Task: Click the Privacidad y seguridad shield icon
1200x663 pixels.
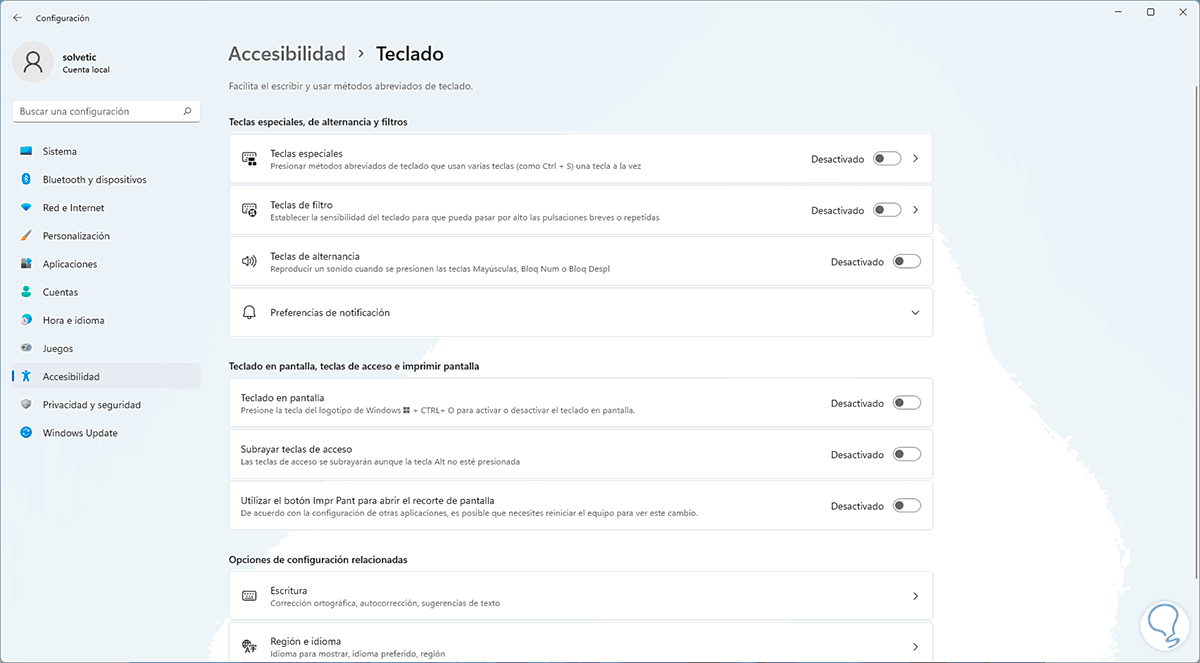Action: [26, 405]
